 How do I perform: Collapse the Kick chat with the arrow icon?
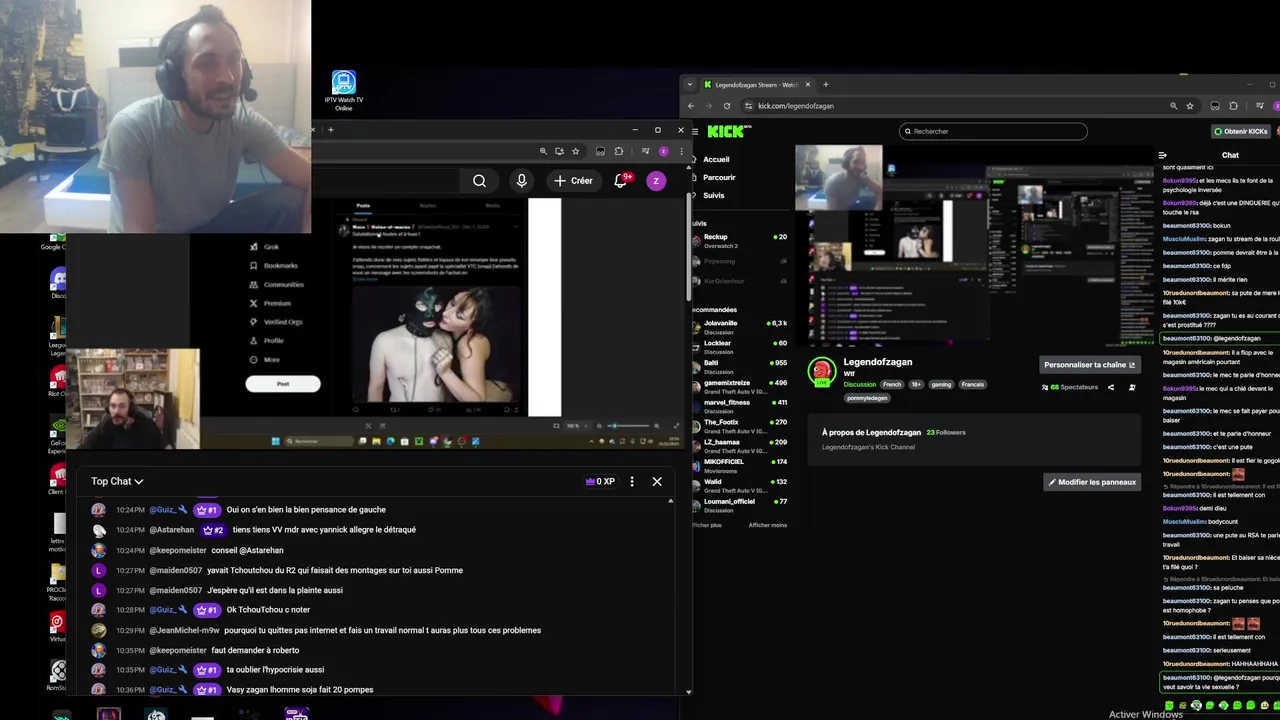click(x=1162, y=155)
